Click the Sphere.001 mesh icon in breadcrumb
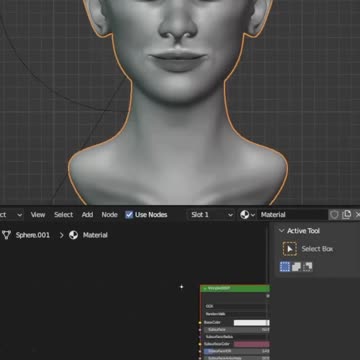The image size is (360, 360). (6, 235)
